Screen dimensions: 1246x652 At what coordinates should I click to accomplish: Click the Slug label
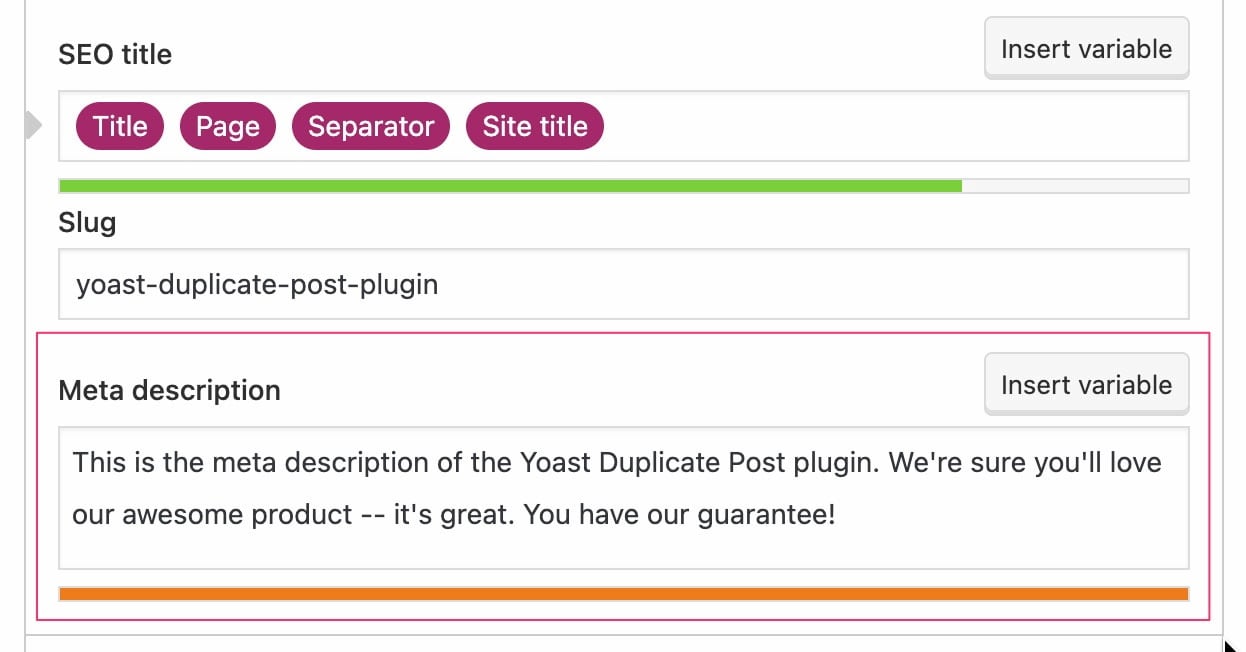(87, 222)
